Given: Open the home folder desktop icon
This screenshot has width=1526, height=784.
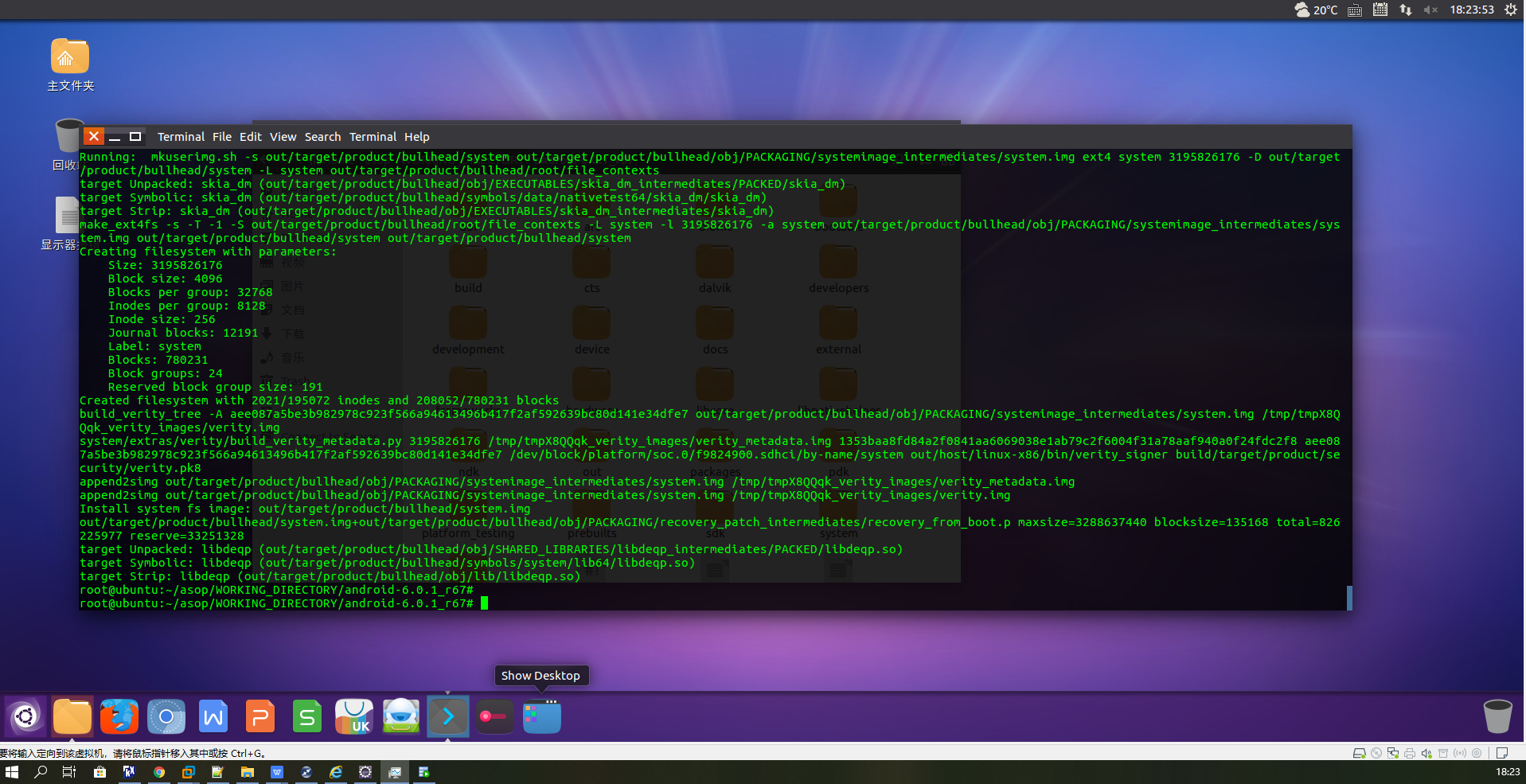Looking at the screenshot, I should [x=70, y=65].
